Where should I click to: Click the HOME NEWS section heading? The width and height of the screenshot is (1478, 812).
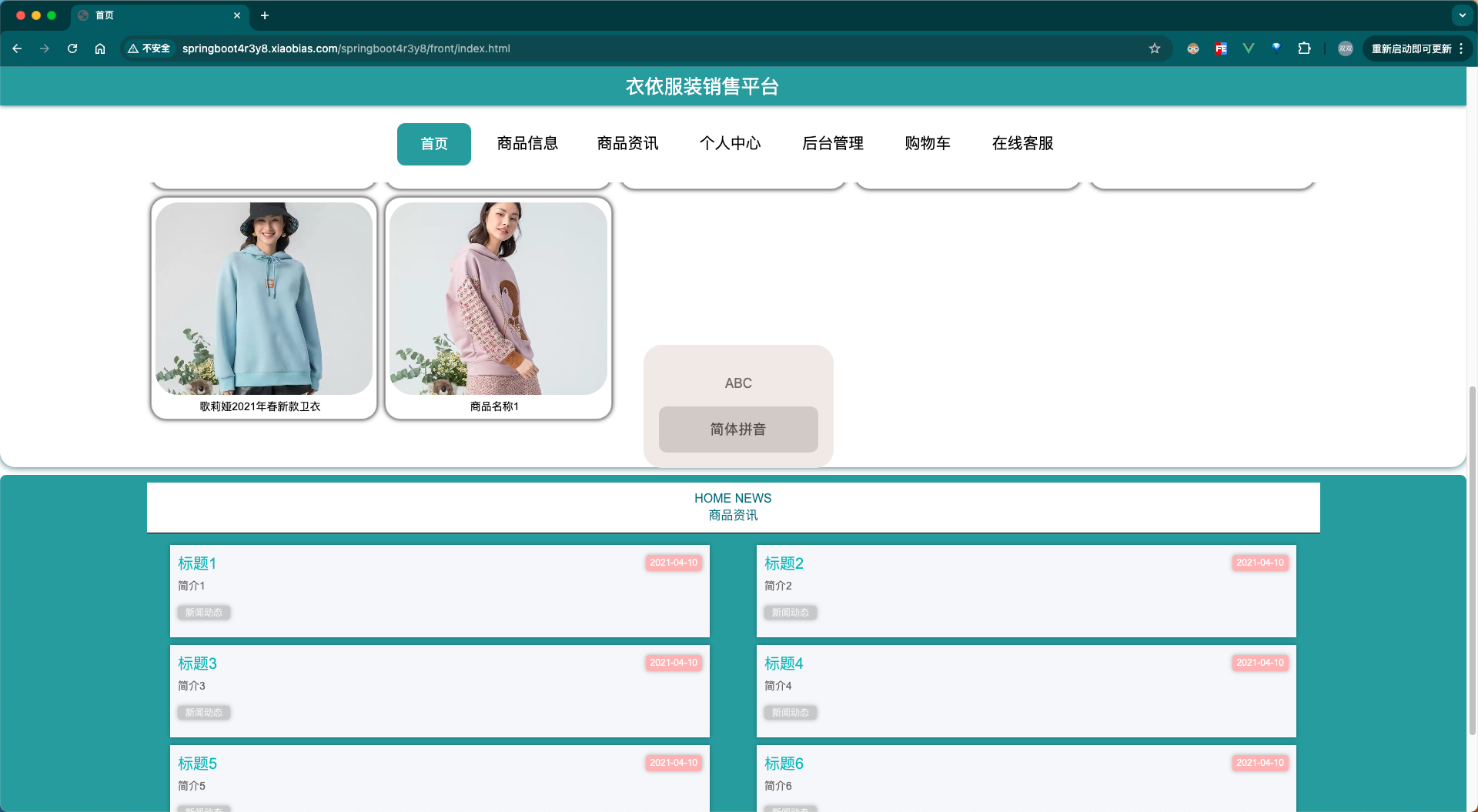[733, 498]
